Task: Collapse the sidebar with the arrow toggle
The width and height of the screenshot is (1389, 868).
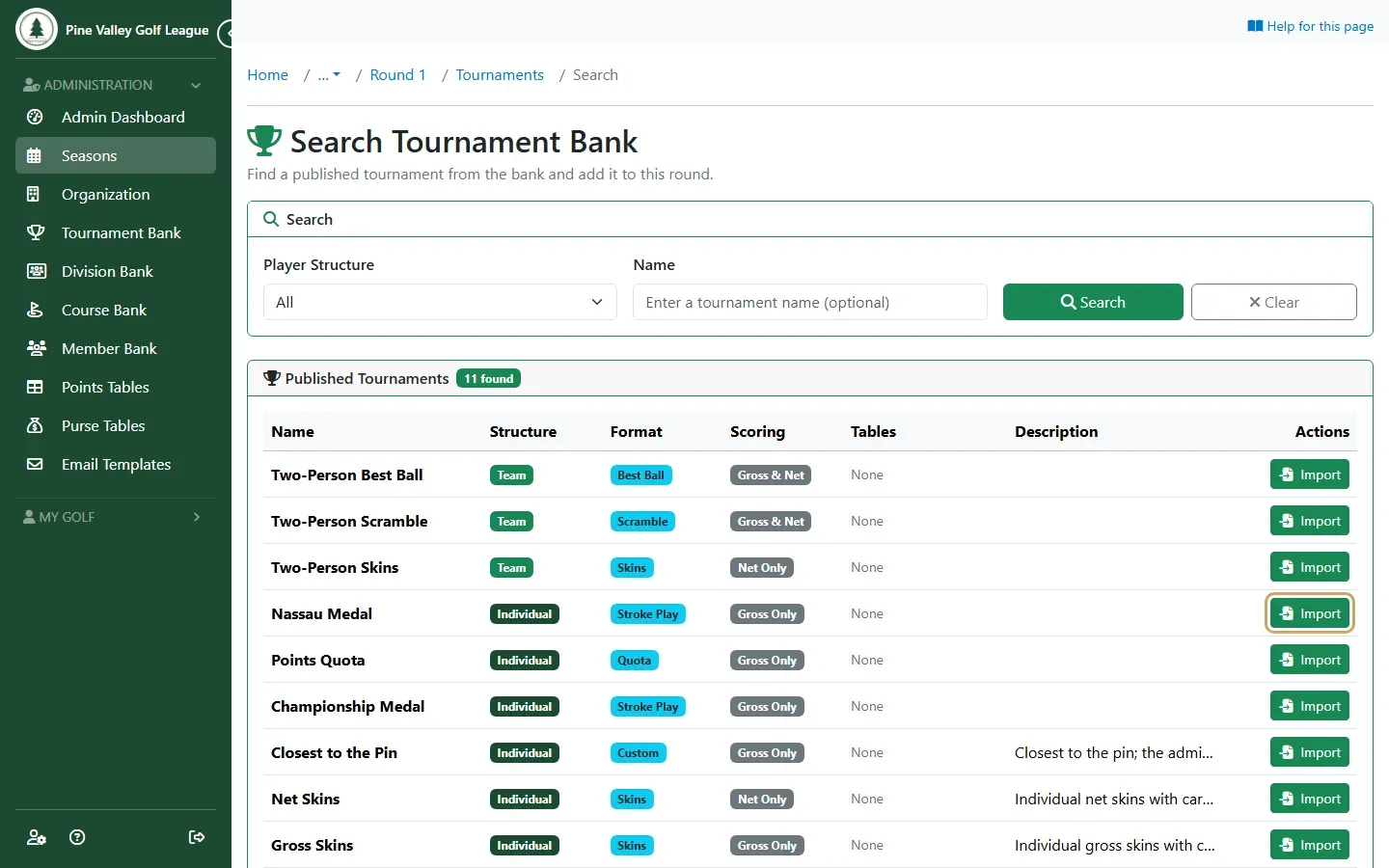Action: [x=228, y=34]
